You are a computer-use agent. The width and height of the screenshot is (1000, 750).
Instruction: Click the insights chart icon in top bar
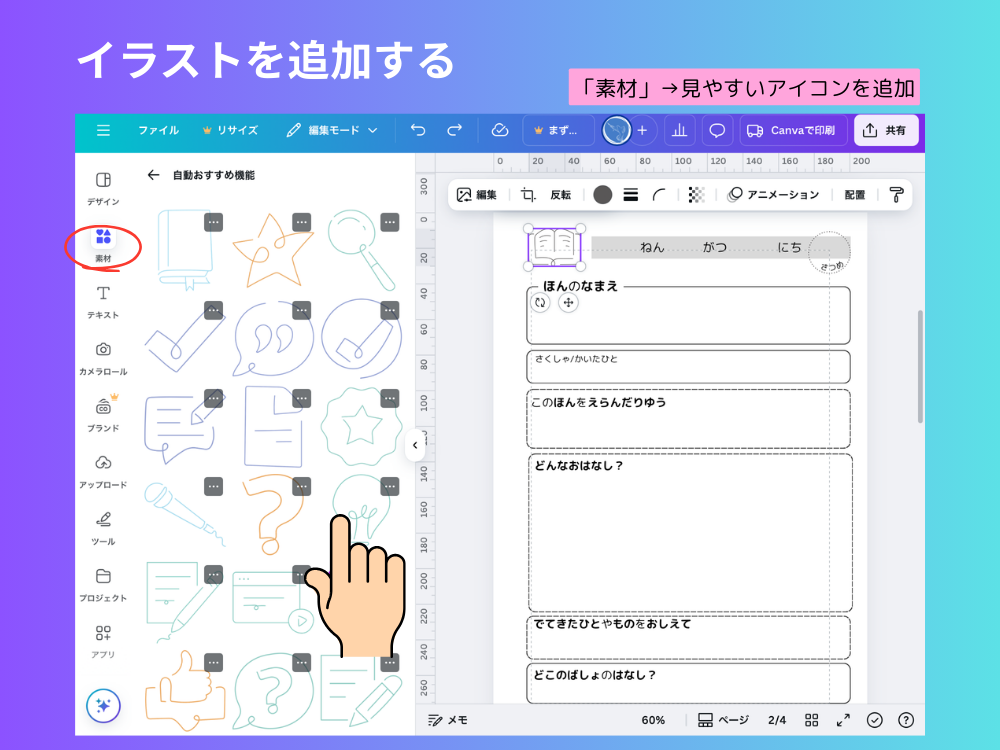pos(679,130)
